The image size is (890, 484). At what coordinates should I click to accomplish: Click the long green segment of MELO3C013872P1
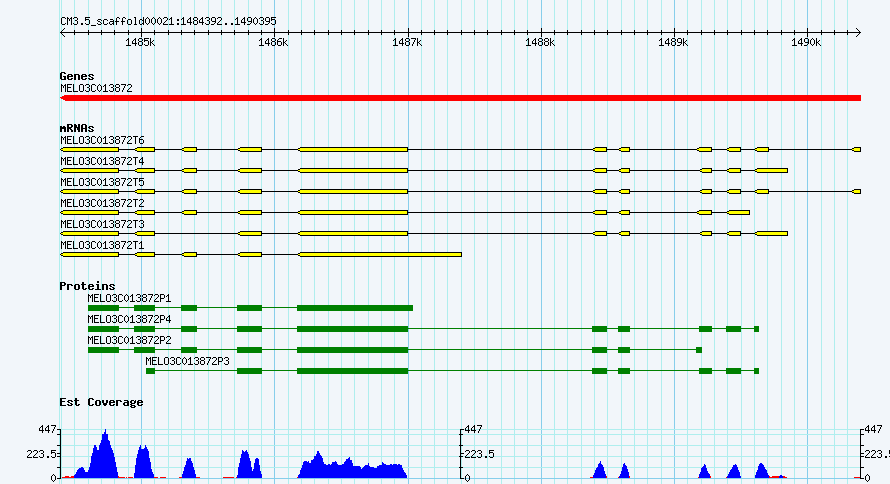[355, 308]
